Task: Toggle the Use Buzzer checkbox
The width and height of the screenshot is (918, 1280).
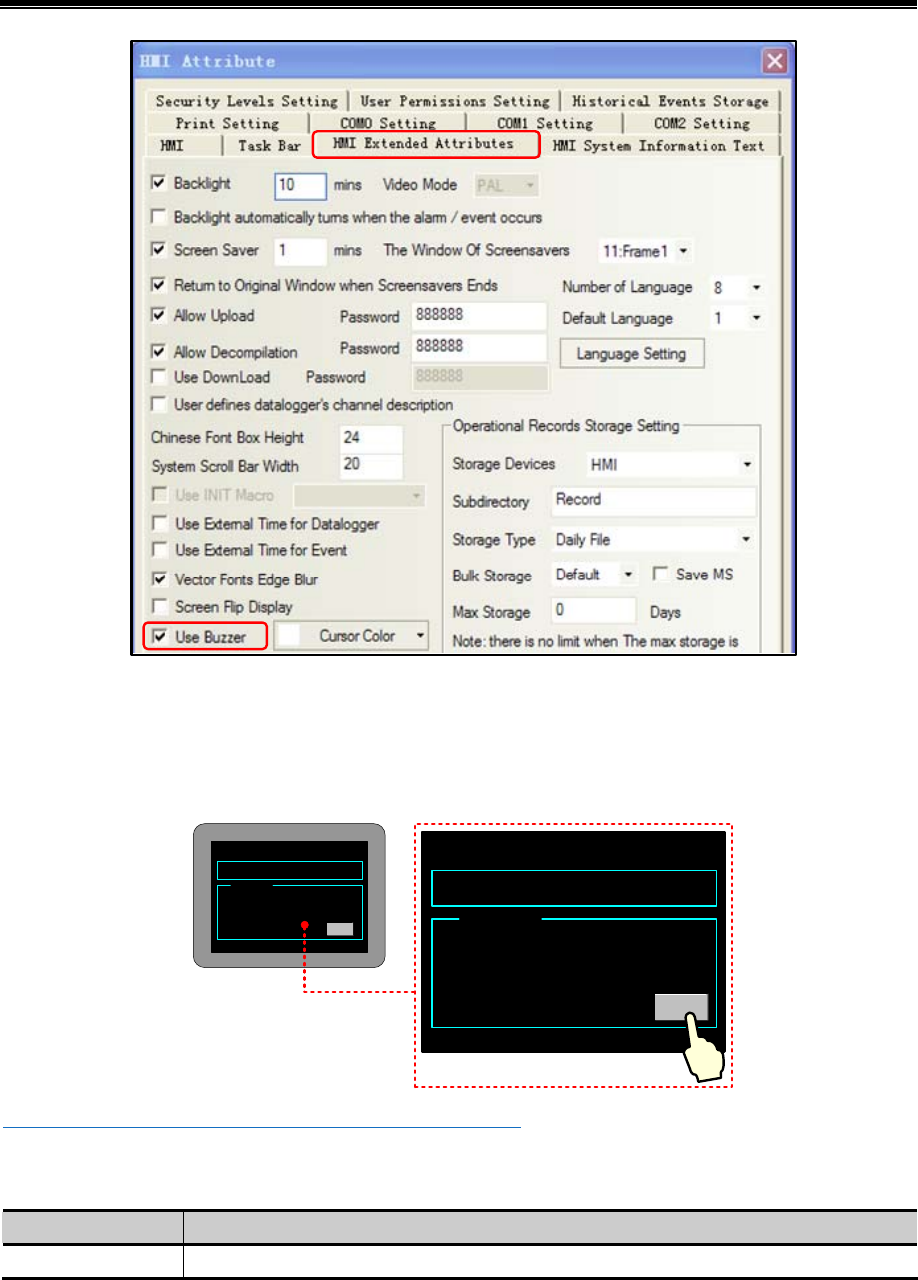Action: 158,636
